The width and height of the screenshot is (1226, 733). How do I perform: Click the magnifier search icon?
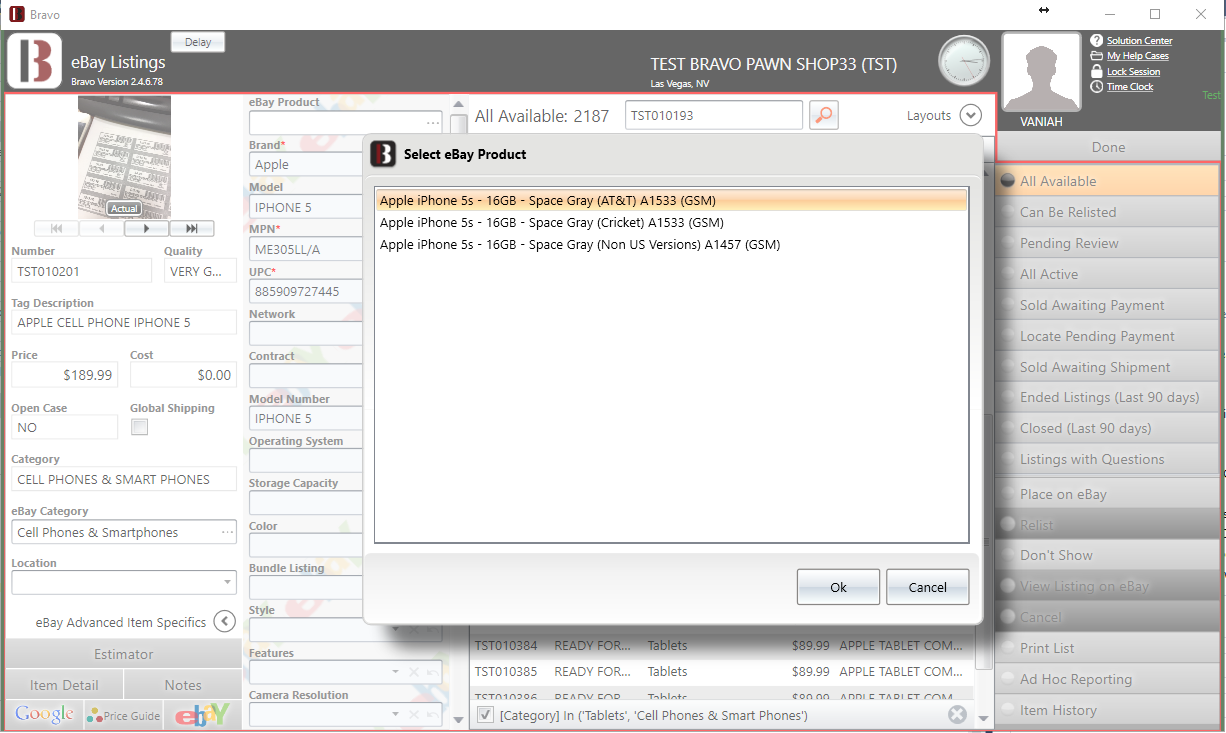coord(824,115)
